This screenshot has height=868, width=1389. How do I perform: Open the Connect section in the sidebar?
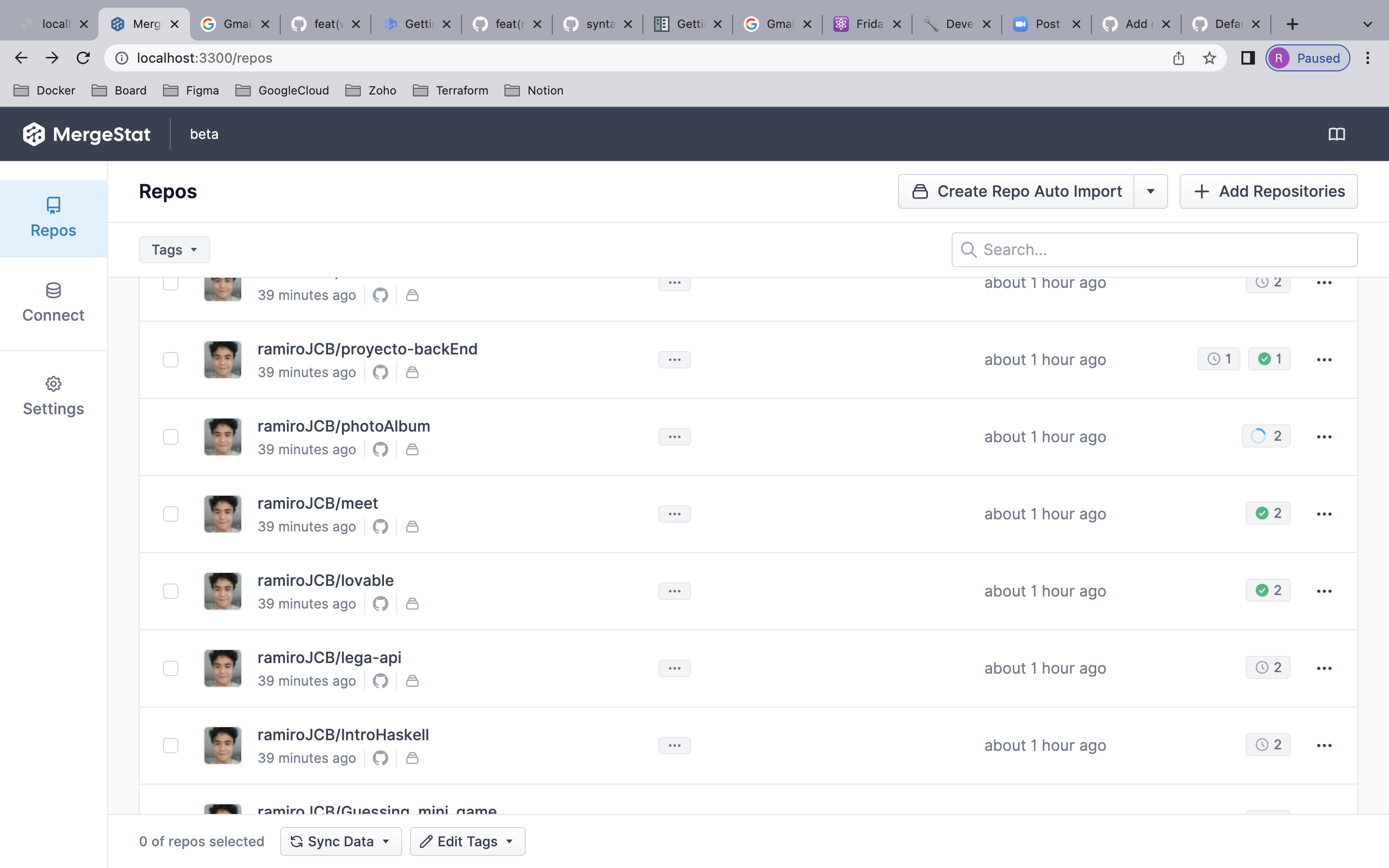point(54,302)
